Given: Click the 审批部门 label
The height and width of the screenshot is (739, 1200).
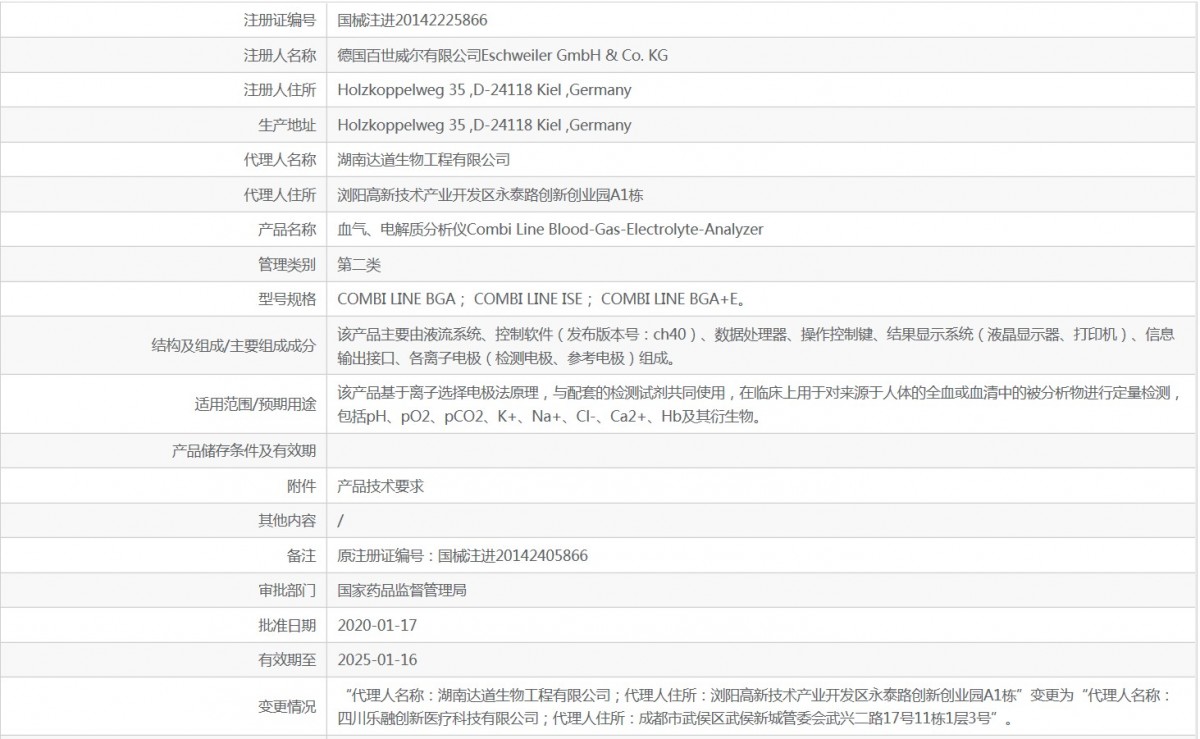Looking at the screenshot, I should (287, 591).
